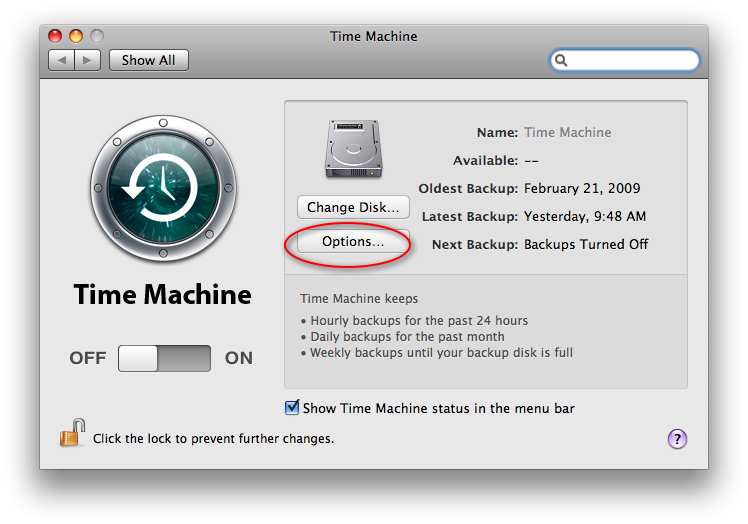
Task: Go forward with the right arrow button
Action: tap(87, 60)
